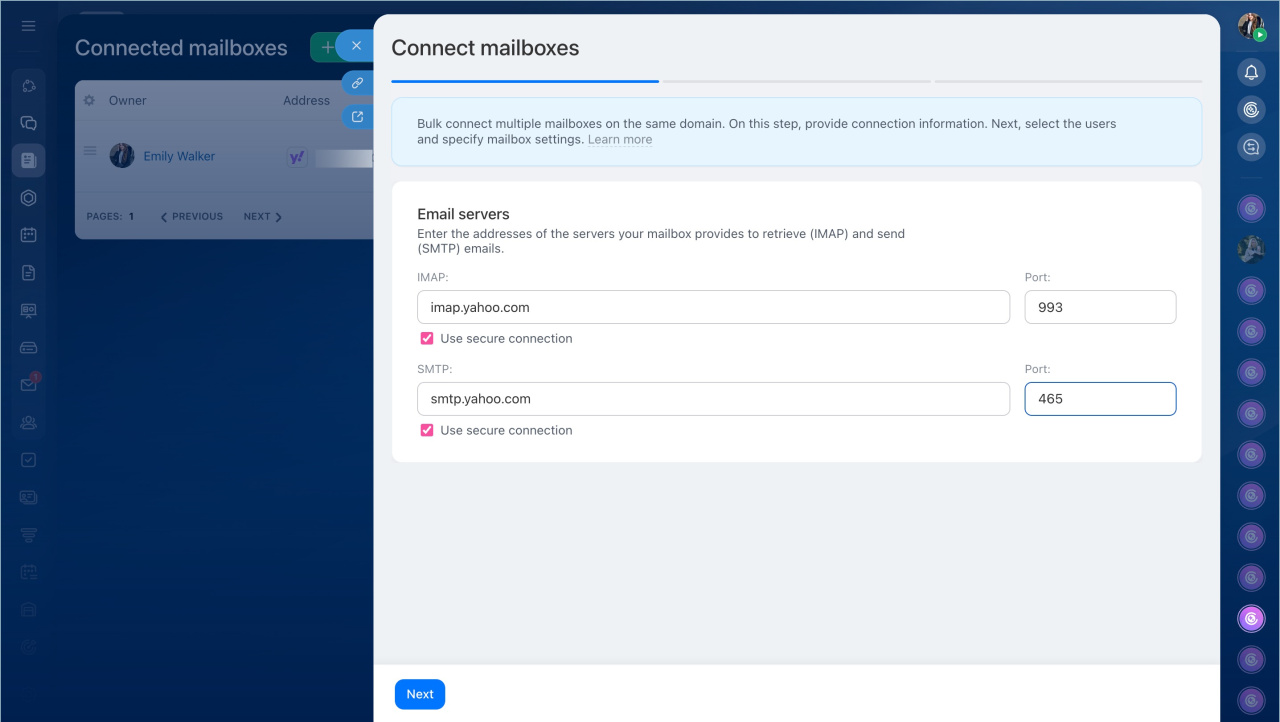
Task: Uncheck SMTP Use secure connection checkbox
Action: [x=427, y=431]
